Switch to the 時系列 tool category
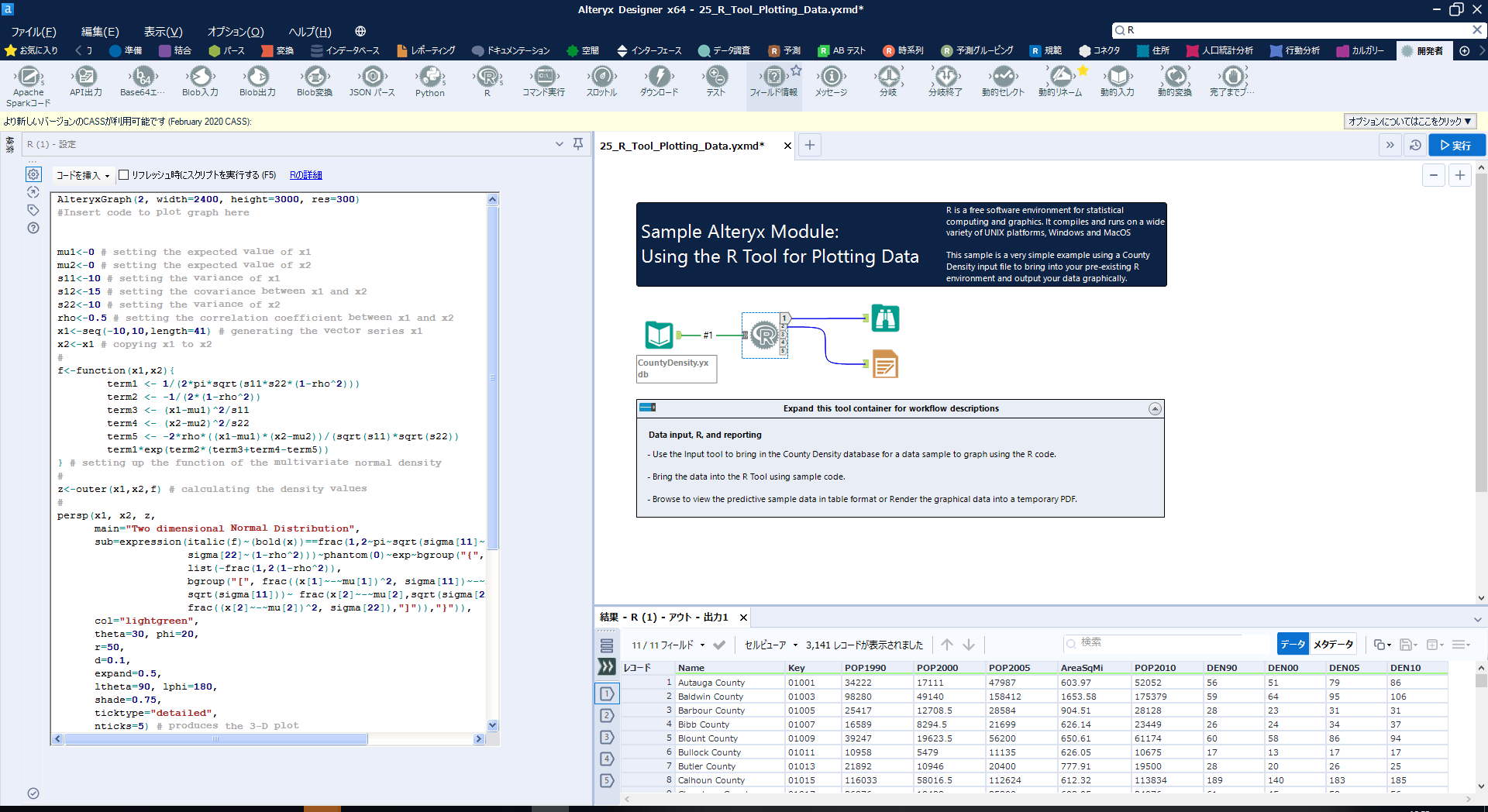 coord(904,50)
